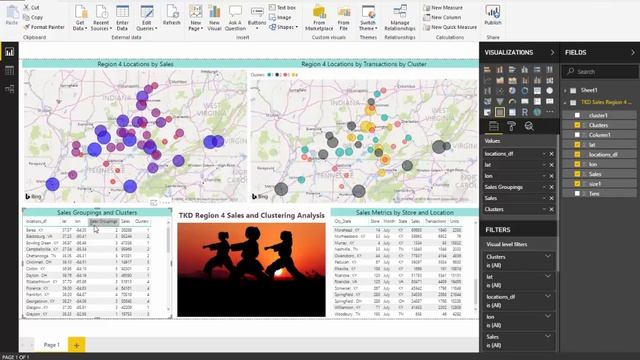Insert a Text box
Screen dimensions: 640x360
[x=282, y=8]
